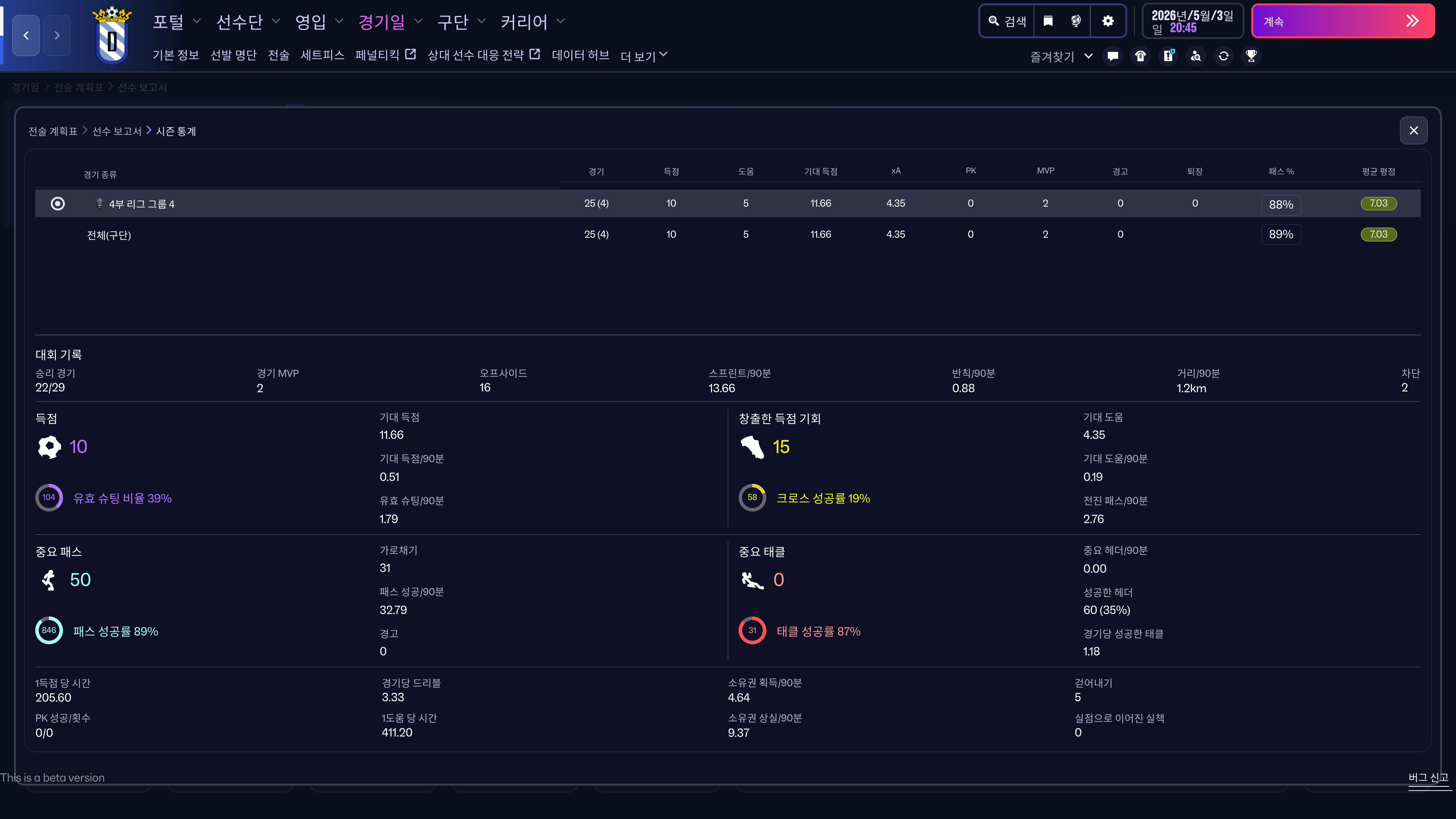Open the trophy competitions shortcut
This screenshot has width=1456, height=819.
pos(1251,56)
